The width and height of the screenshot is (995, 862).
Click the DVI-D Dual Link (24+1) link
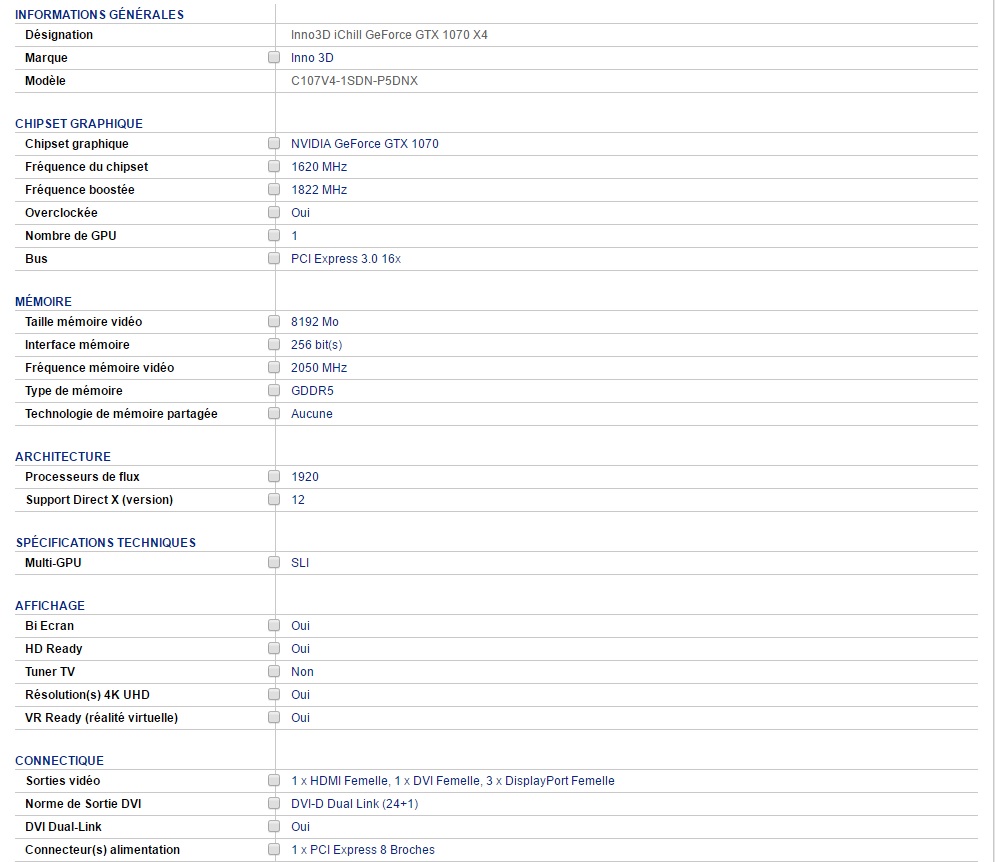[354, 804]
